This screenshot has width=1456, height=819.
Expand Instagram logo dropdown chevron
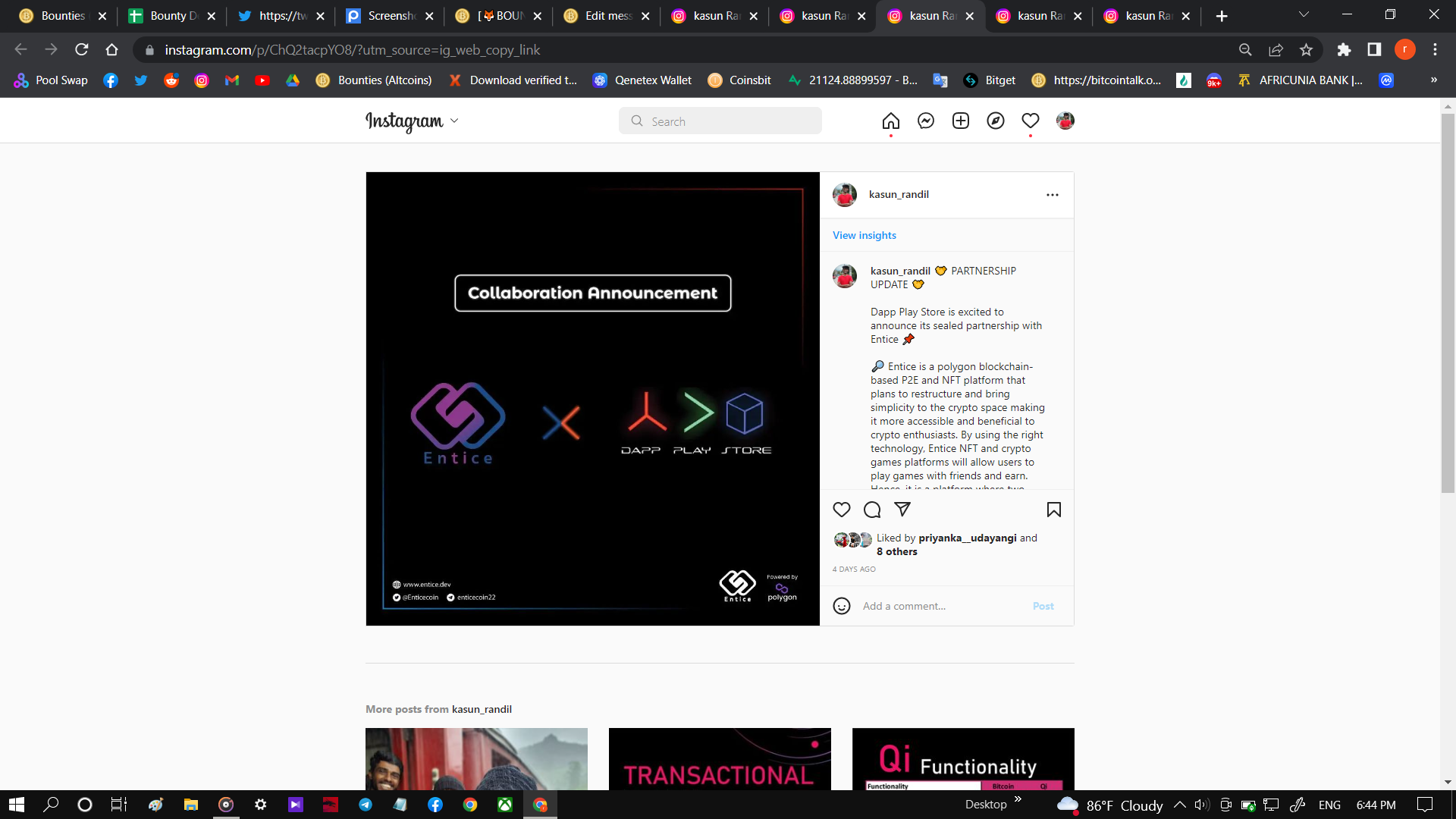coord(454,121)
